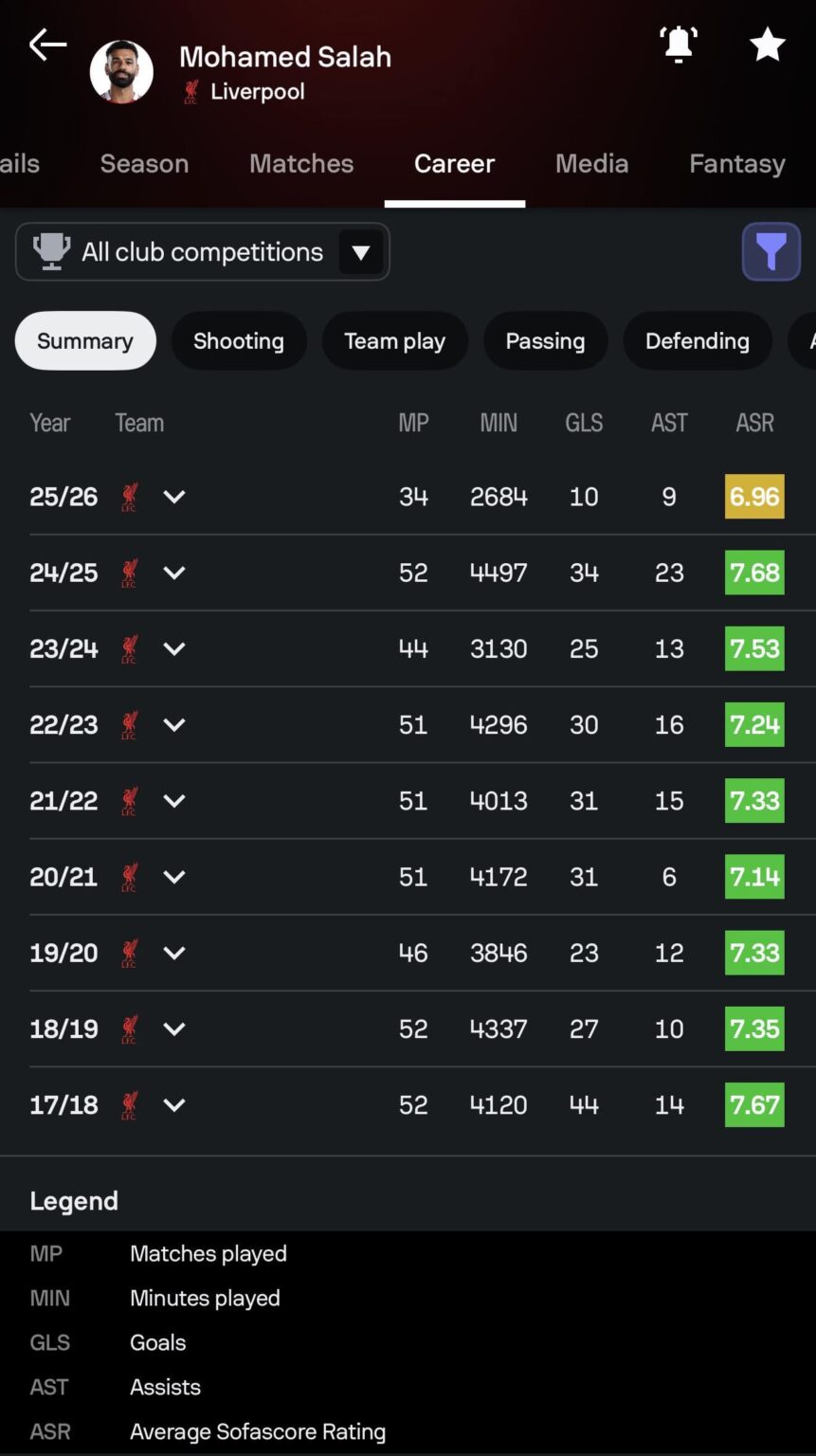The width and height of the screenshot is (816, 1456).
Task: Tap the Liverpool crest in 22/23 row
Action: pos(130,725)
